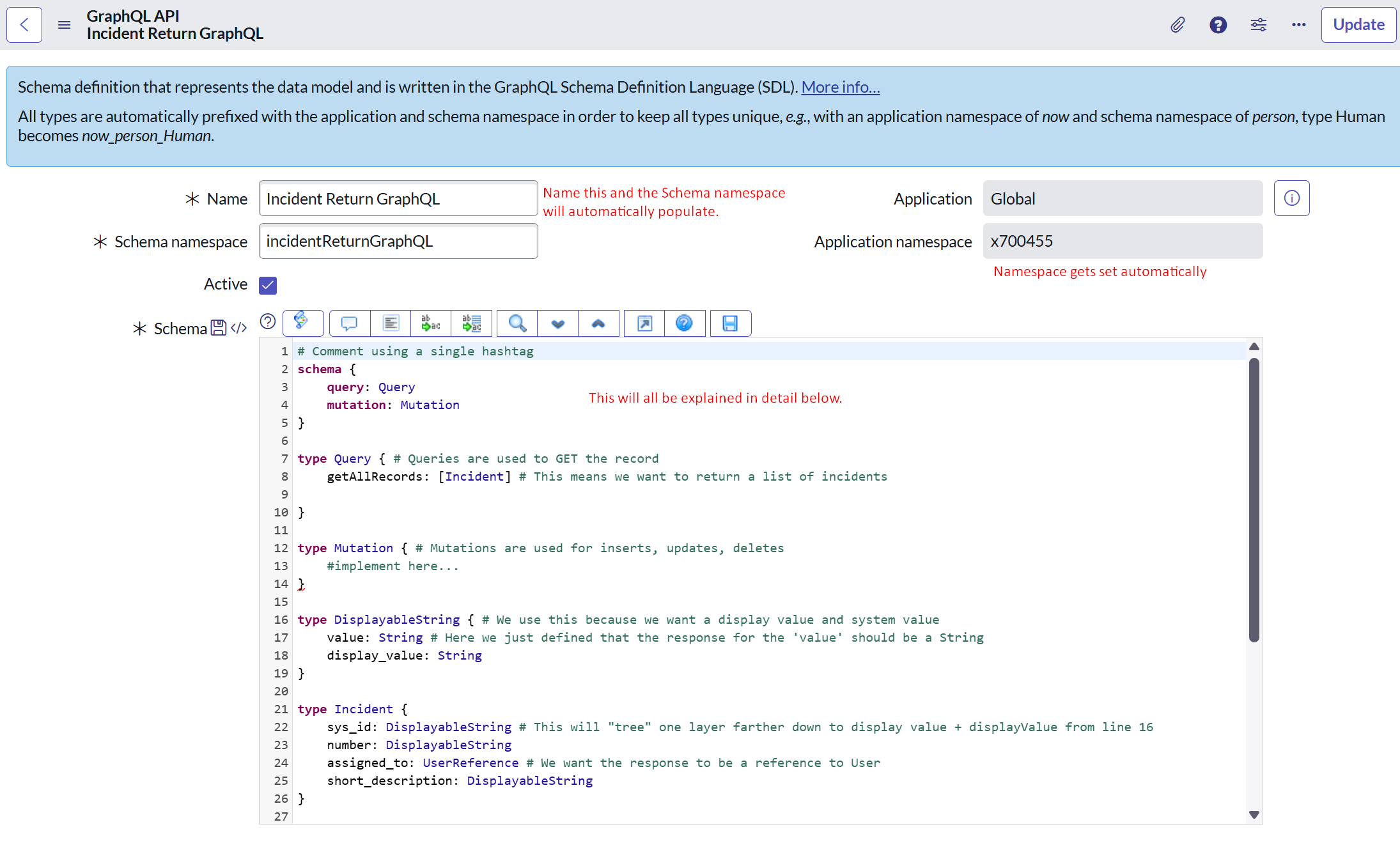1400x859 pixels.
Task: Click the blue editor help icon
Action: coord(684,323)
